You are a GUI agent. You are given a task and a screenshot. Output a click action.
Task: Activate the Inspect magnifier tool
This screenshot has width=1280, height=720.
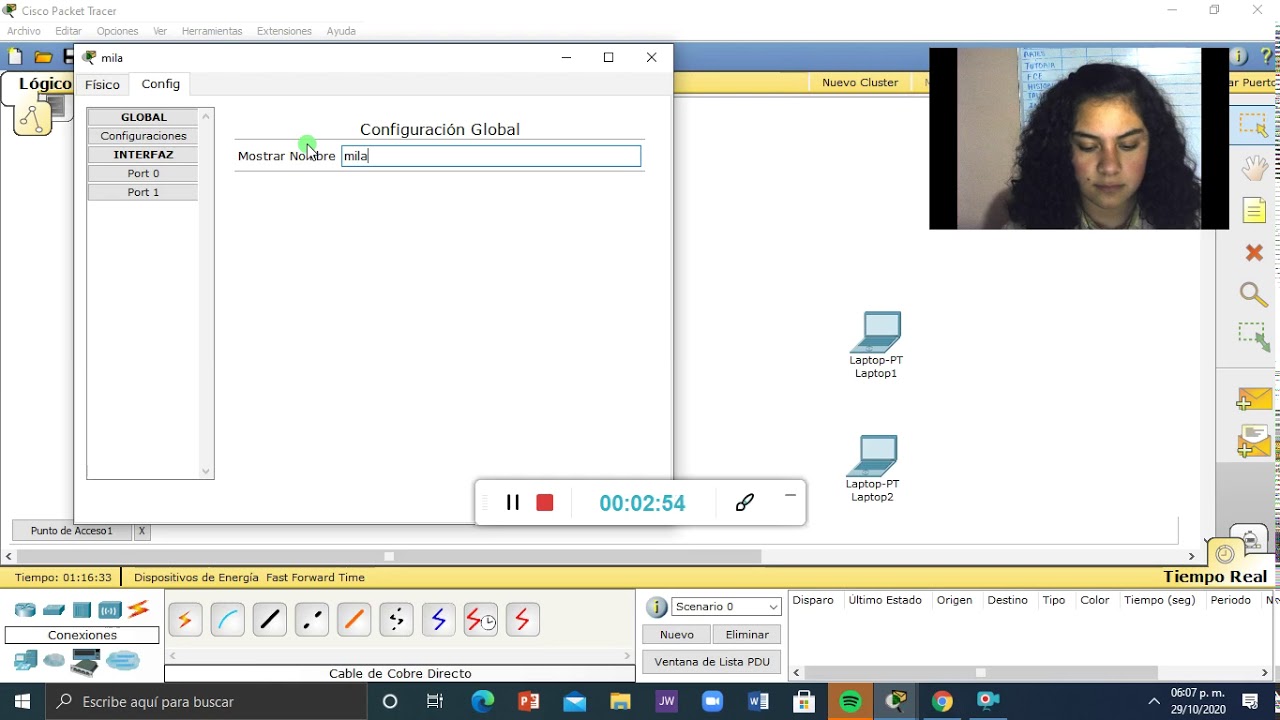pyautogui.click(x=1254, y=294)
